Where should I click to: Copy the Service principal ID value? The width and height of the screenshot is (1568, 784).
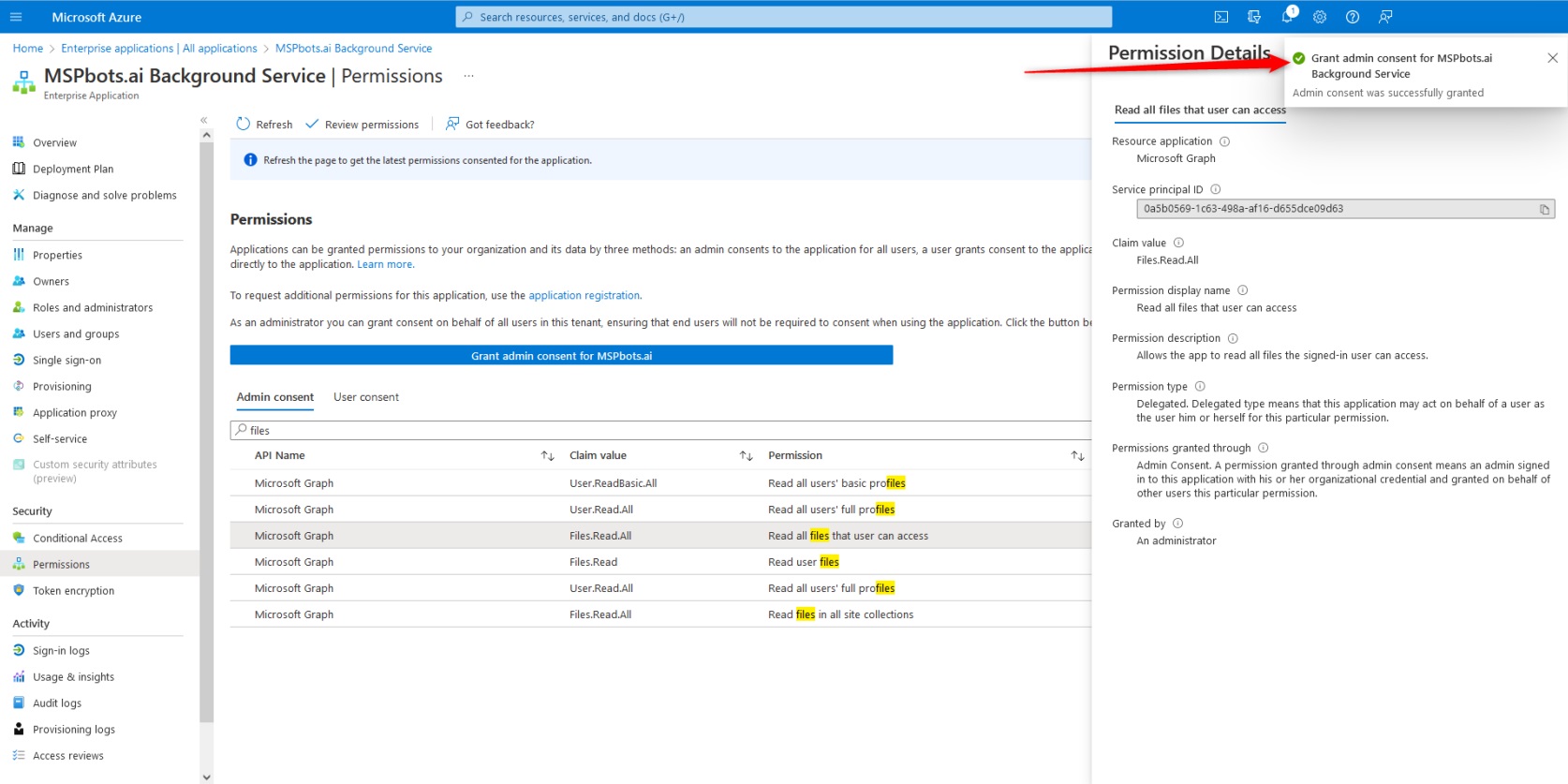(x=1544, y=209)
